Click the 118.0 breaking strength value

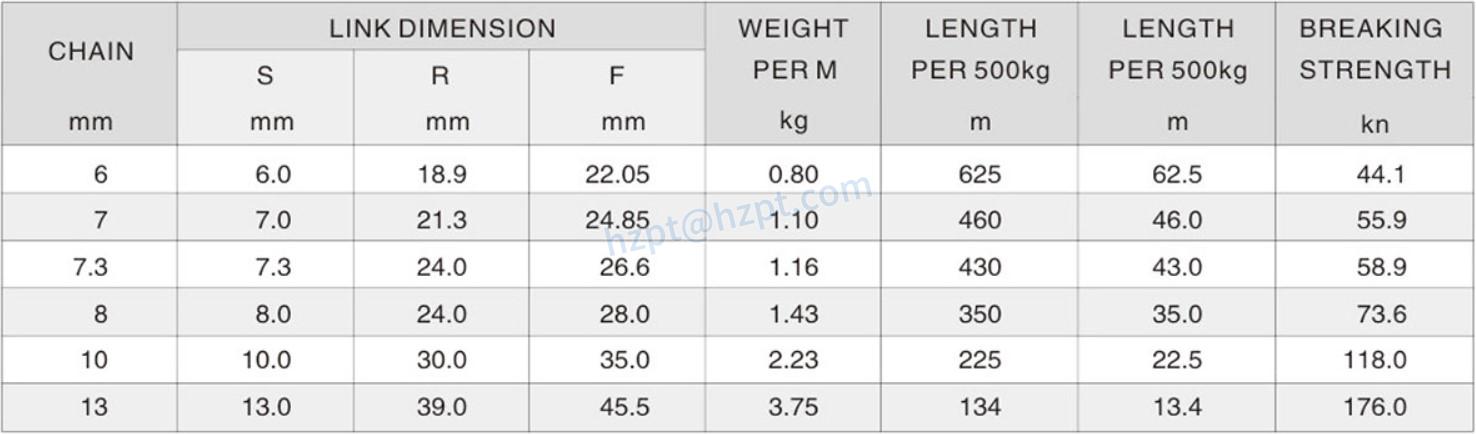pyautogui.click(x=1376, y=360)
